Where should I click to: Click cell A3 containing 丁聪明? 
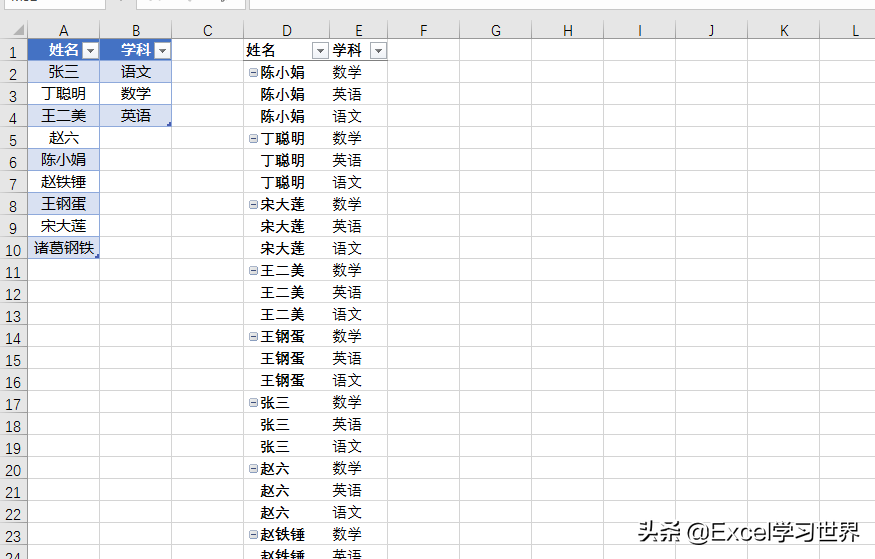64,94
